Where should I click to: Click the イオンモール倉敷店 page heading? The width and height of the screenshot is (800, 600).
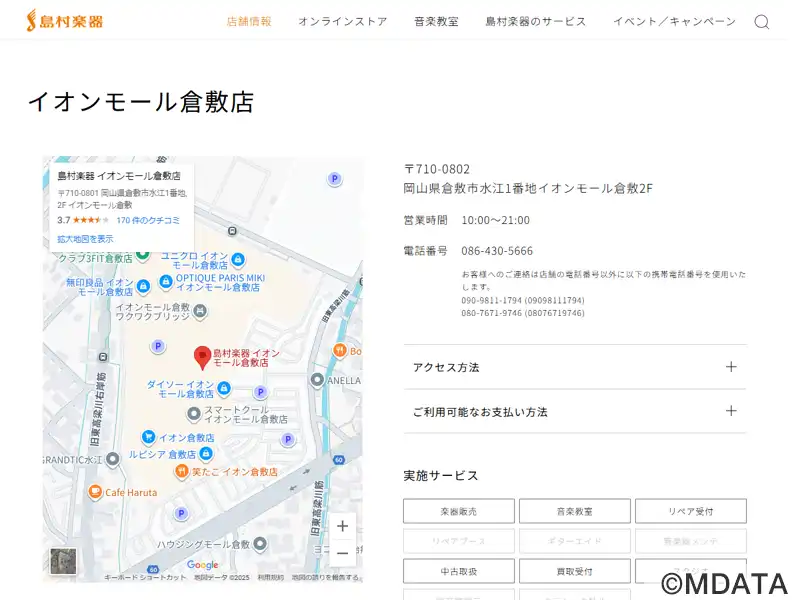[x=141, y=102]
